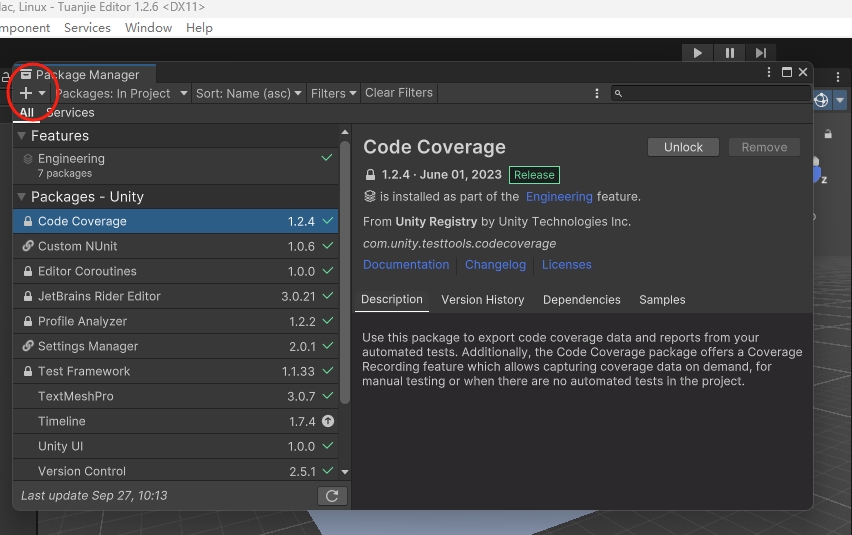Click the Remove button
852x535 pixels.
(x=764, y=147)
